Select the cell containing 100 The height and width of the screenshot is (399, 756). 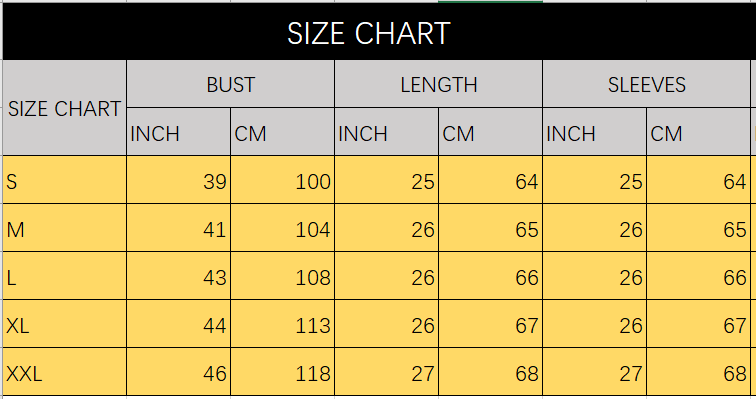(x=283, y=180)
